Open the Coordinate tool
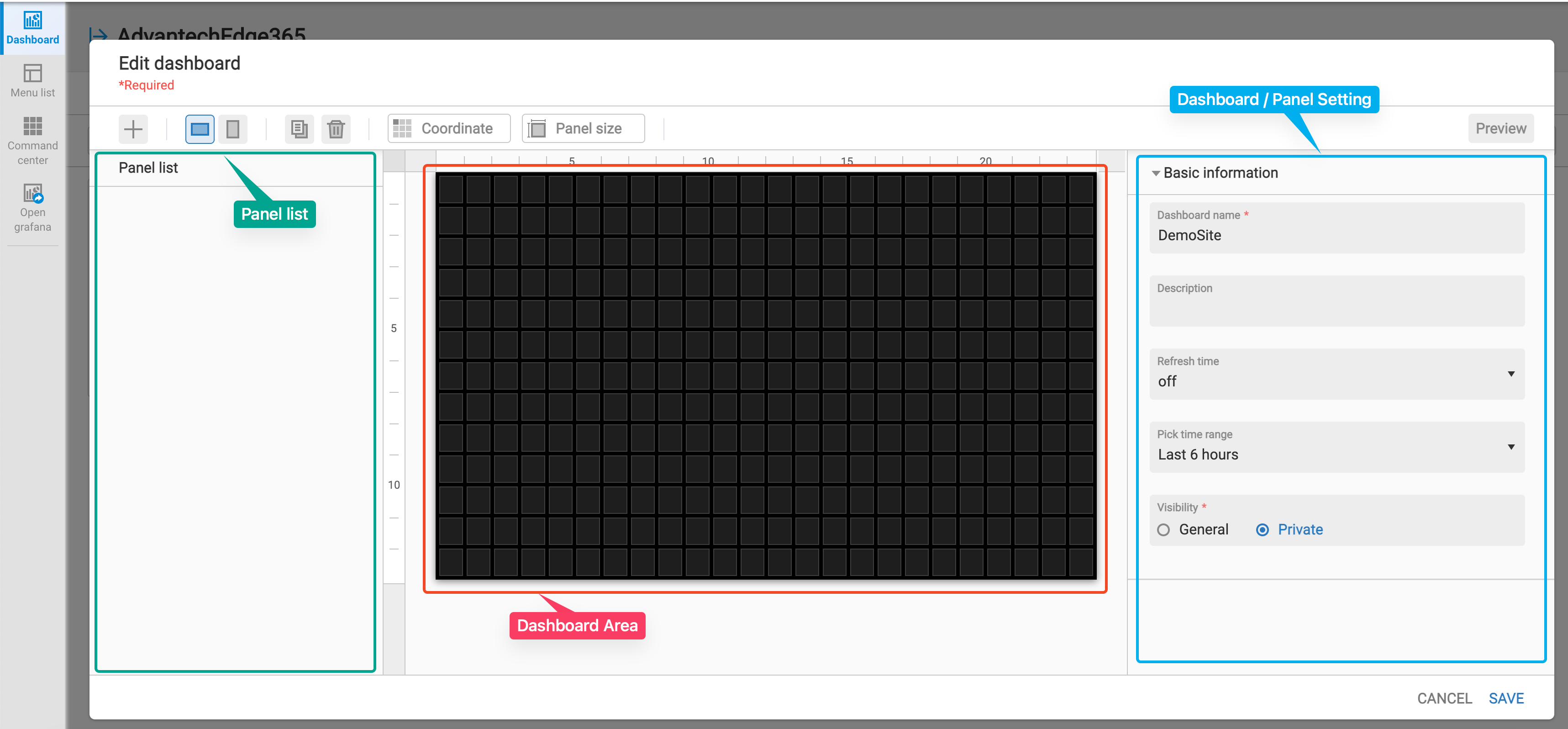Image resolution: width=1568 pixels, height=729 pixels. 448,128
